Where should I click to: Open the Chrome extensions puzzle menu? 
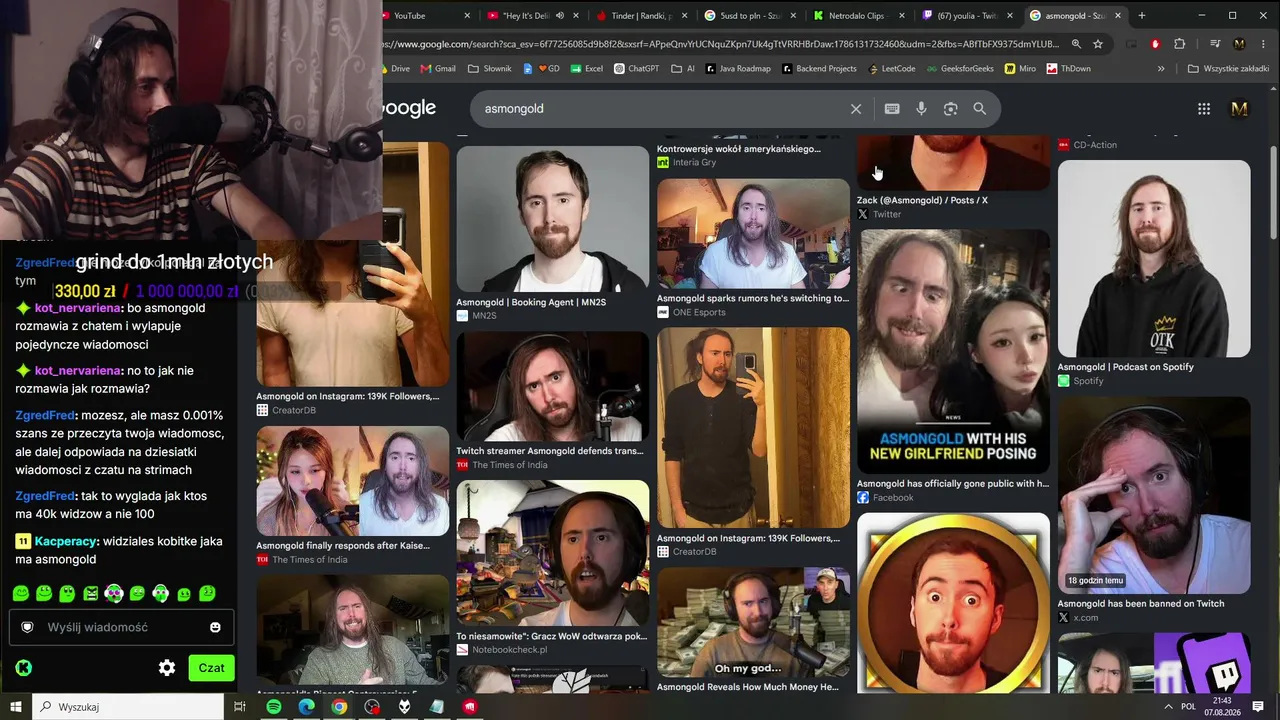click(x=1179, y=44)
